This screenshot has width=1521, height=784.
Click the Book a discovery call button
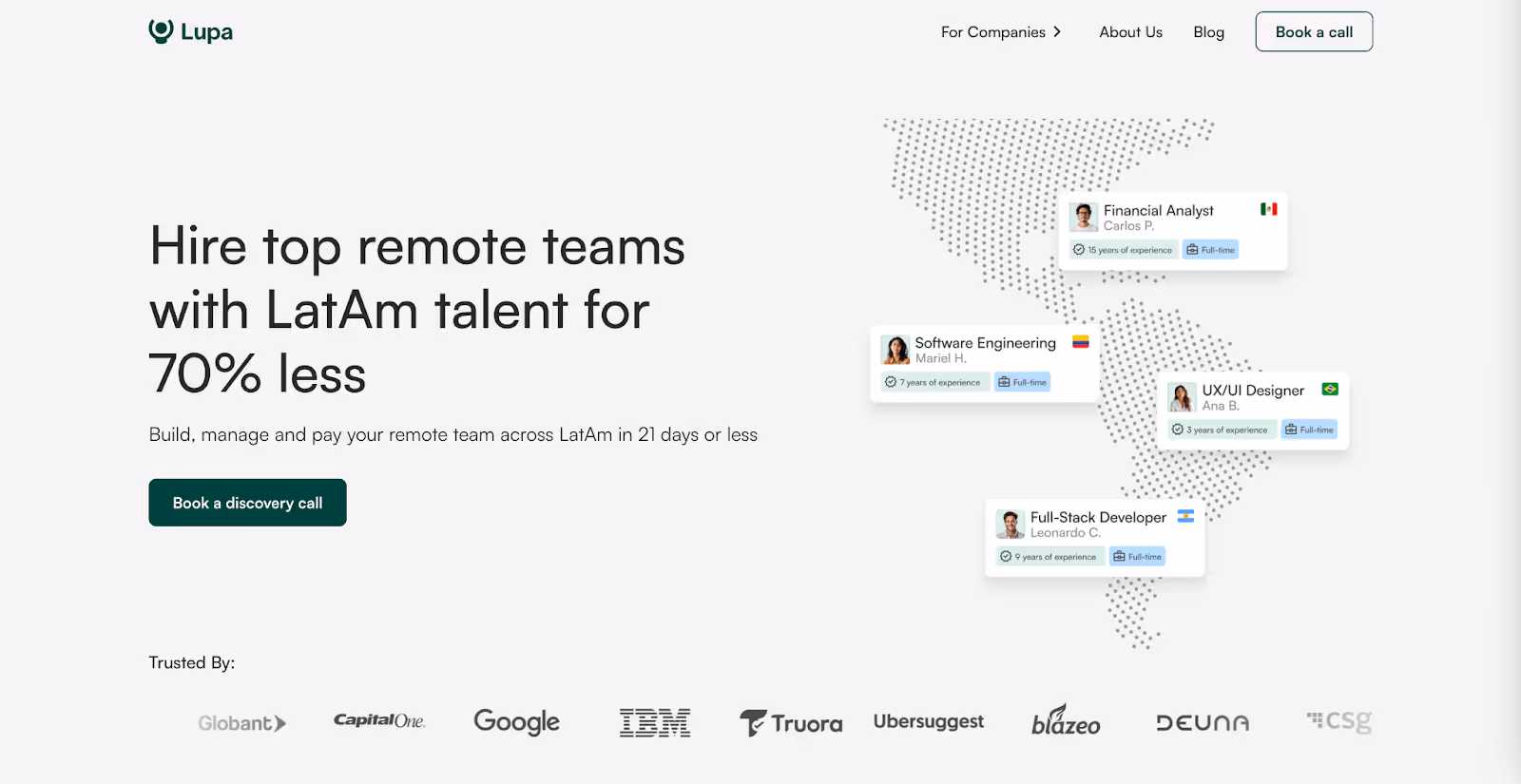click(247, 503)
